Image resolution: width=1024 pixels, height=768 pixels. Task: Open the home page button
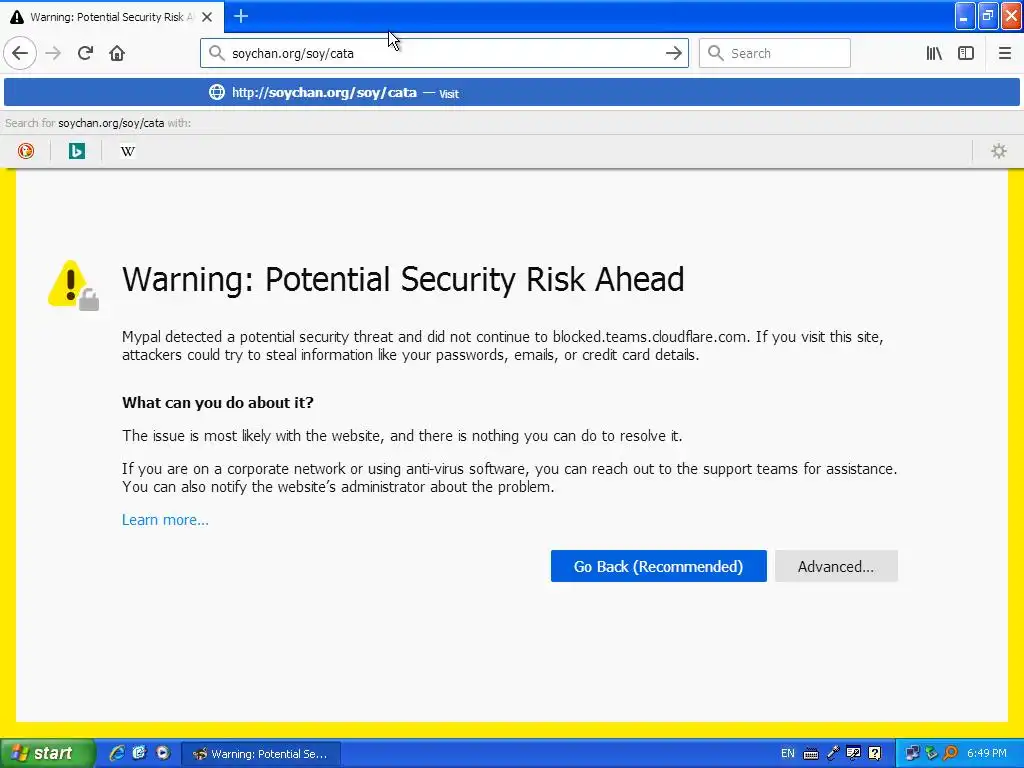coord(117,53)
